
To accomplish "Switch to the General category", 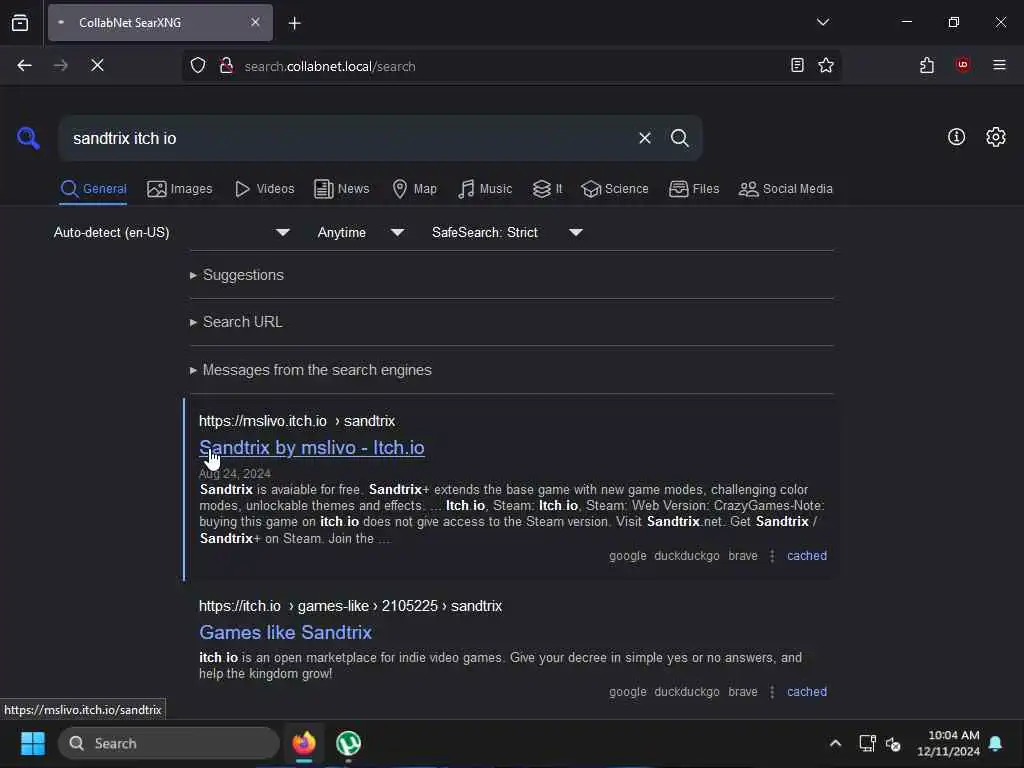I will point(93,189).
